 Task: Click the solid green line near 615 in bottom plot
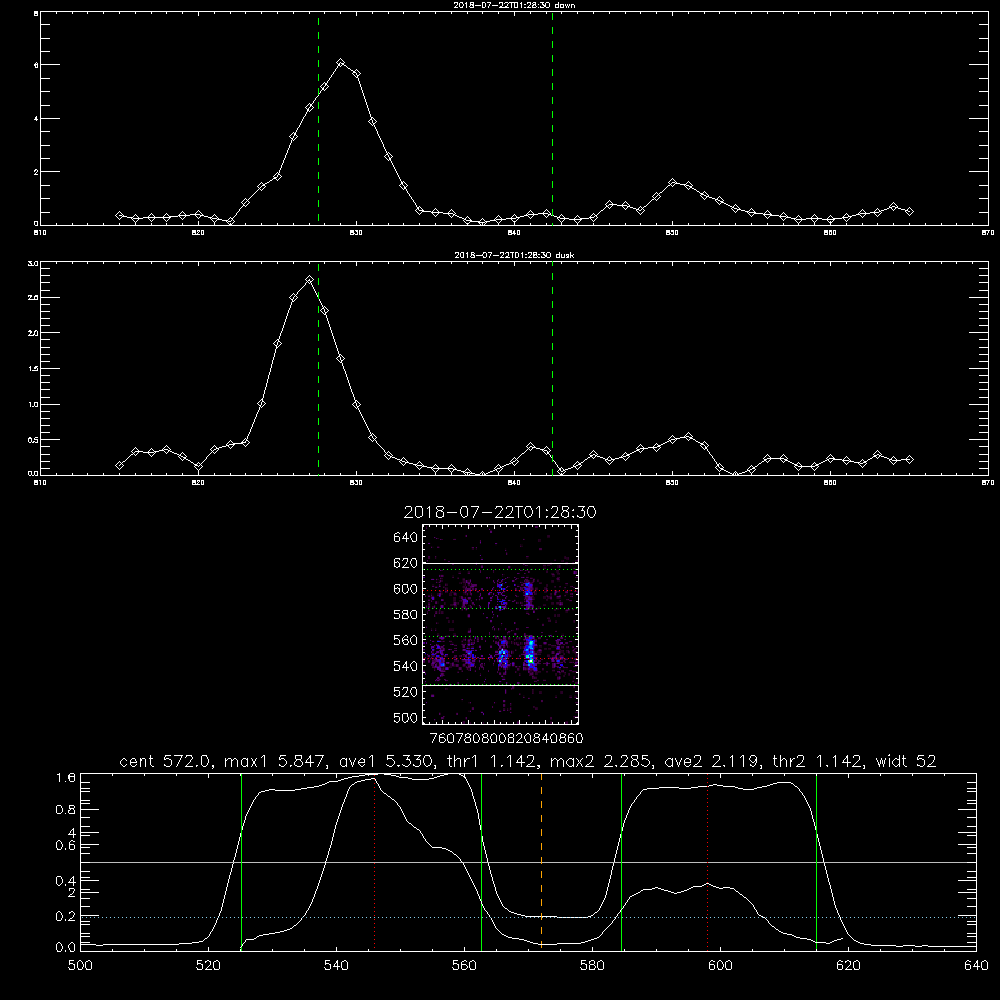[x=816, y=861]
